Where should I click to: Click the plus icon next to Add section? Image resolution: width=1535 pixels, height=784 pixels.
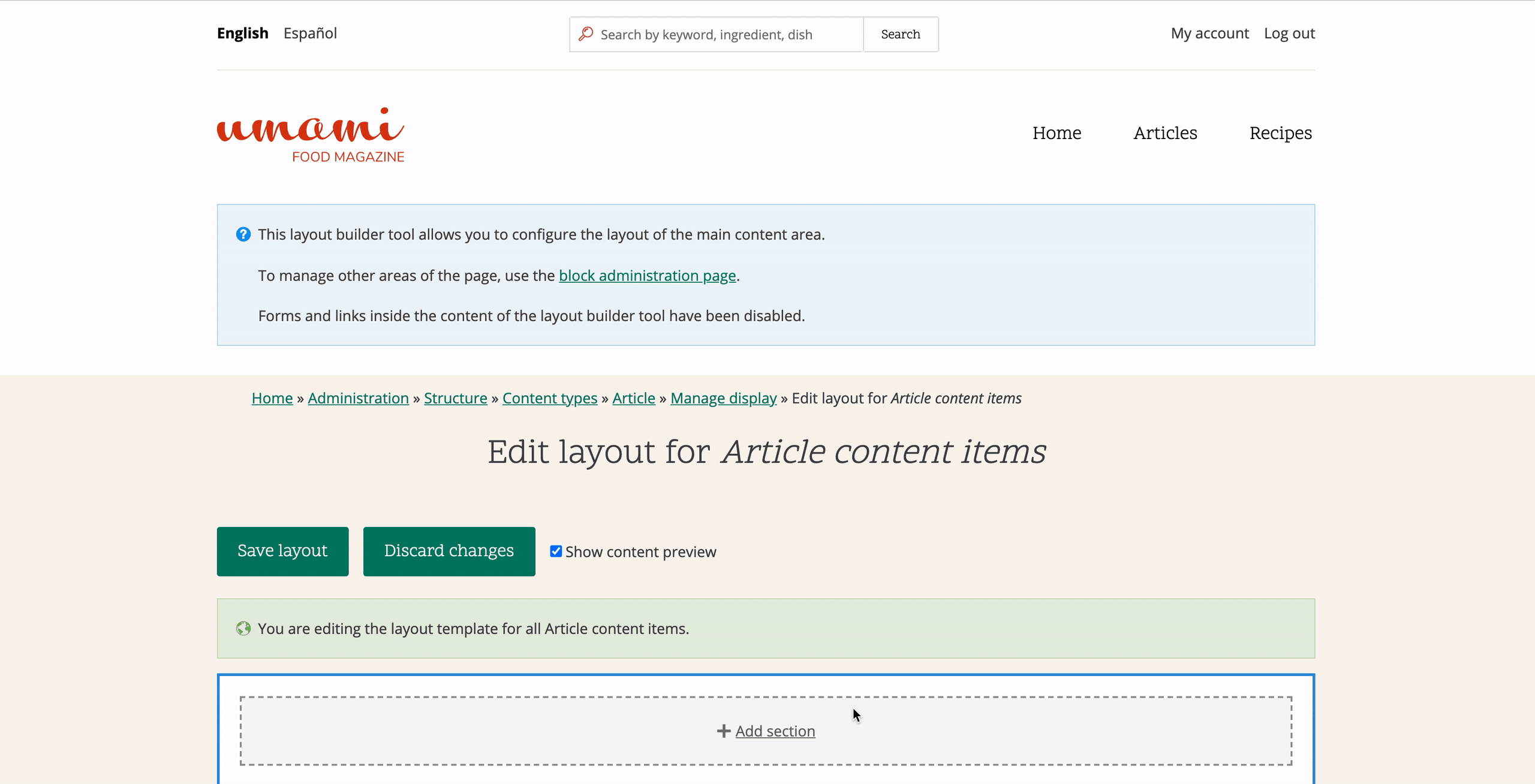[723, 731]
